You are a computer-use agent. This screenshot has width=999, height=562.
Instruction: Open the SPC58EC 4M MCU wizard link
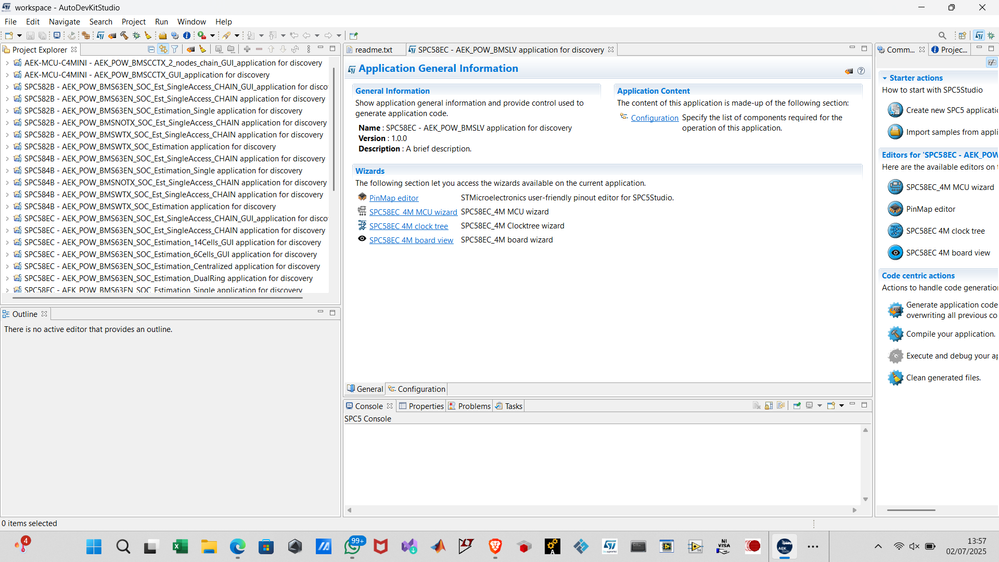413,212
